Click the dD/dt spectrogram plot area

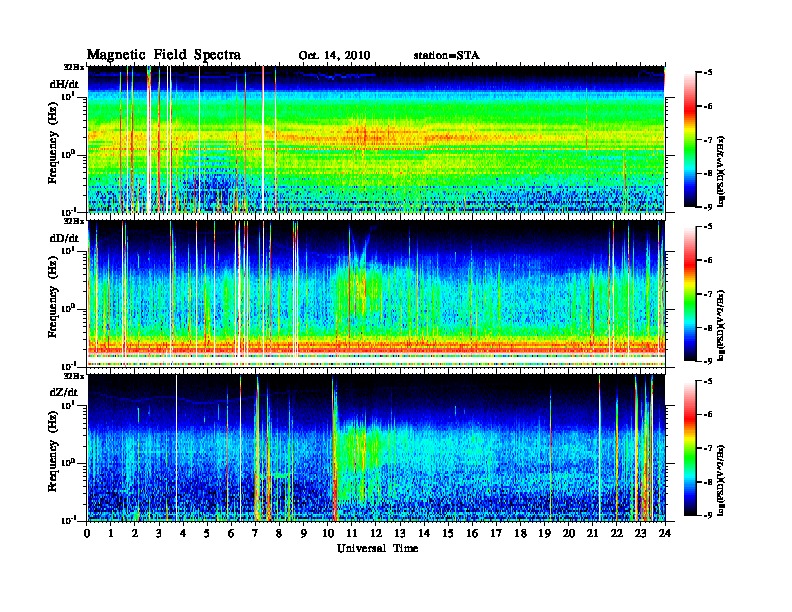[376, 294]
